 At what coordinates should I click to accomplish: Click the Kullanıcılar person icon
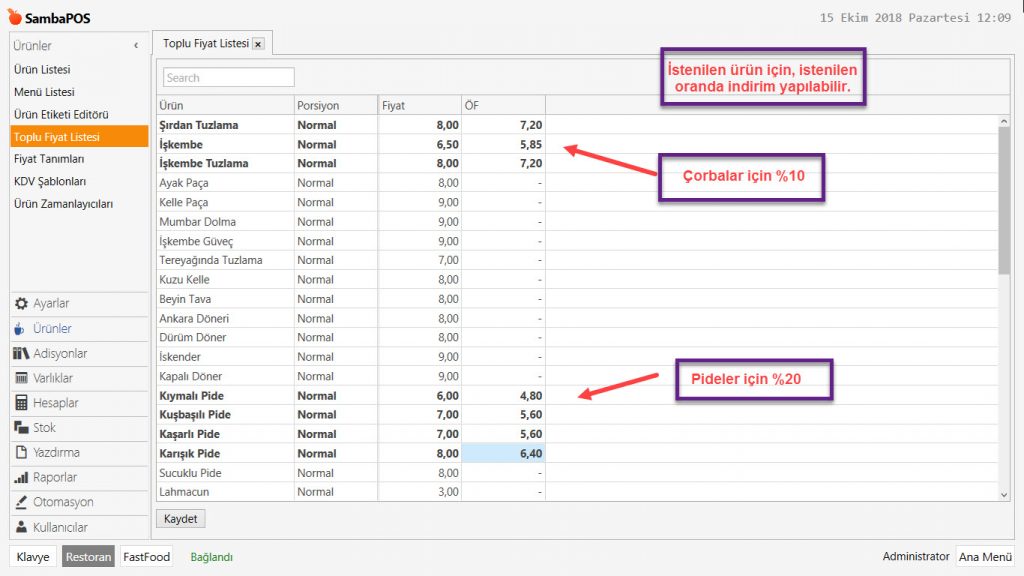click(x=21, y=527)
